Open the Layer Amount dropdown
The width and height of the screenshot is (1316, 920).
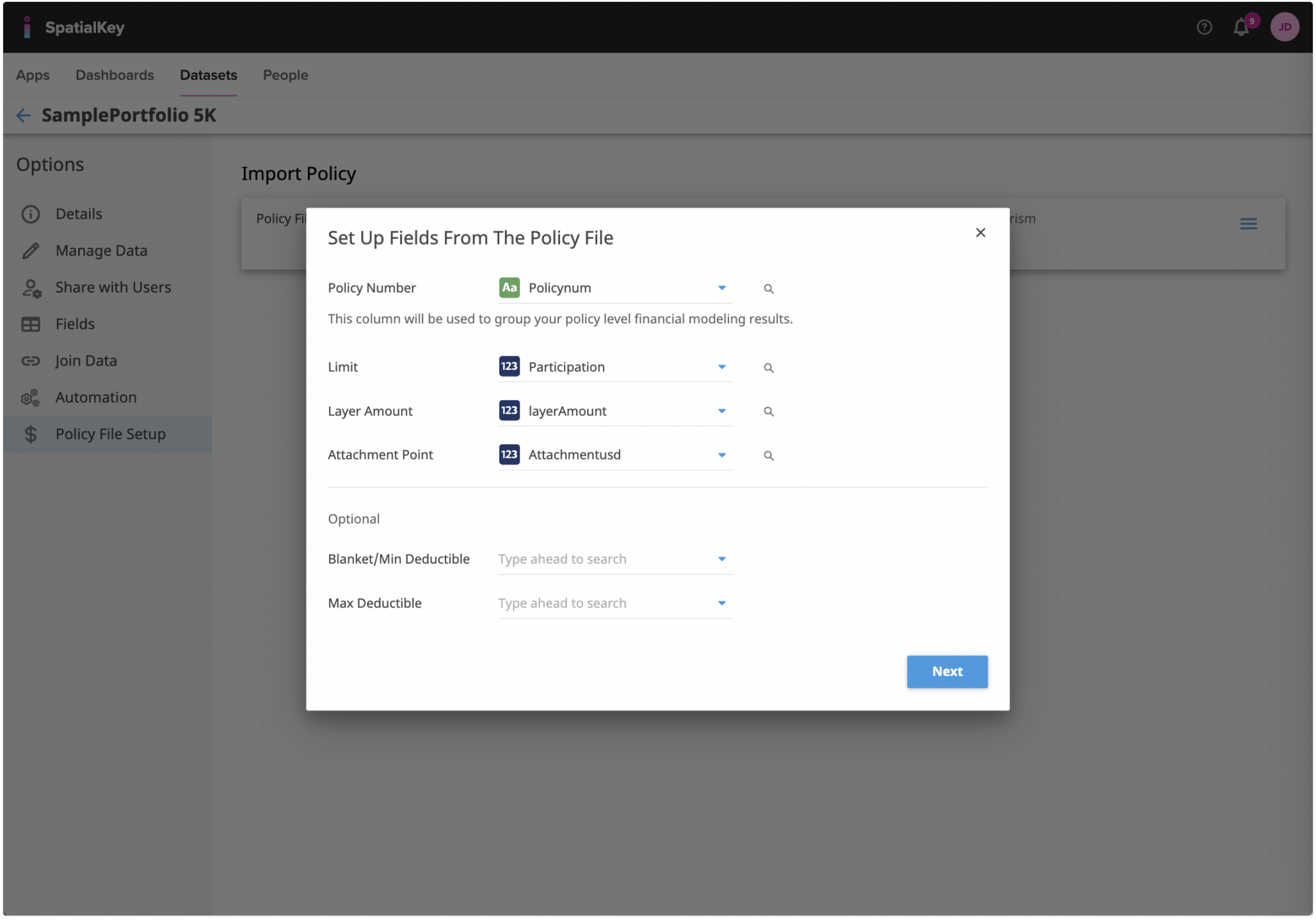tap(721, 411)
